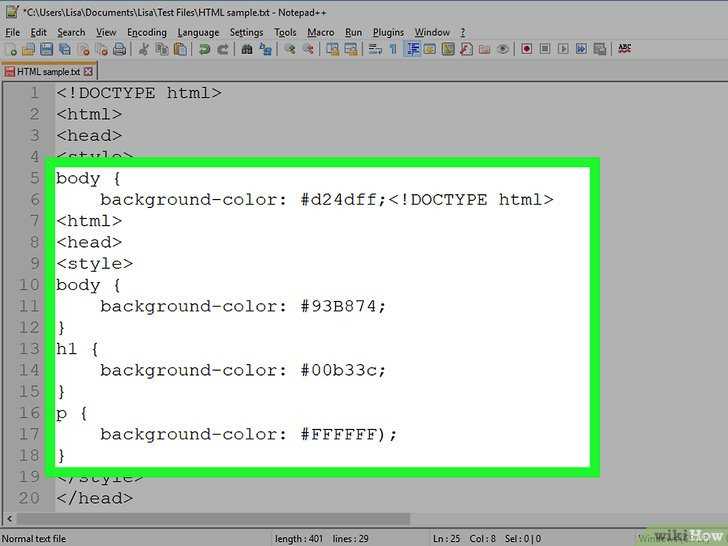Click the scroll left arrow button

[9, 518]
